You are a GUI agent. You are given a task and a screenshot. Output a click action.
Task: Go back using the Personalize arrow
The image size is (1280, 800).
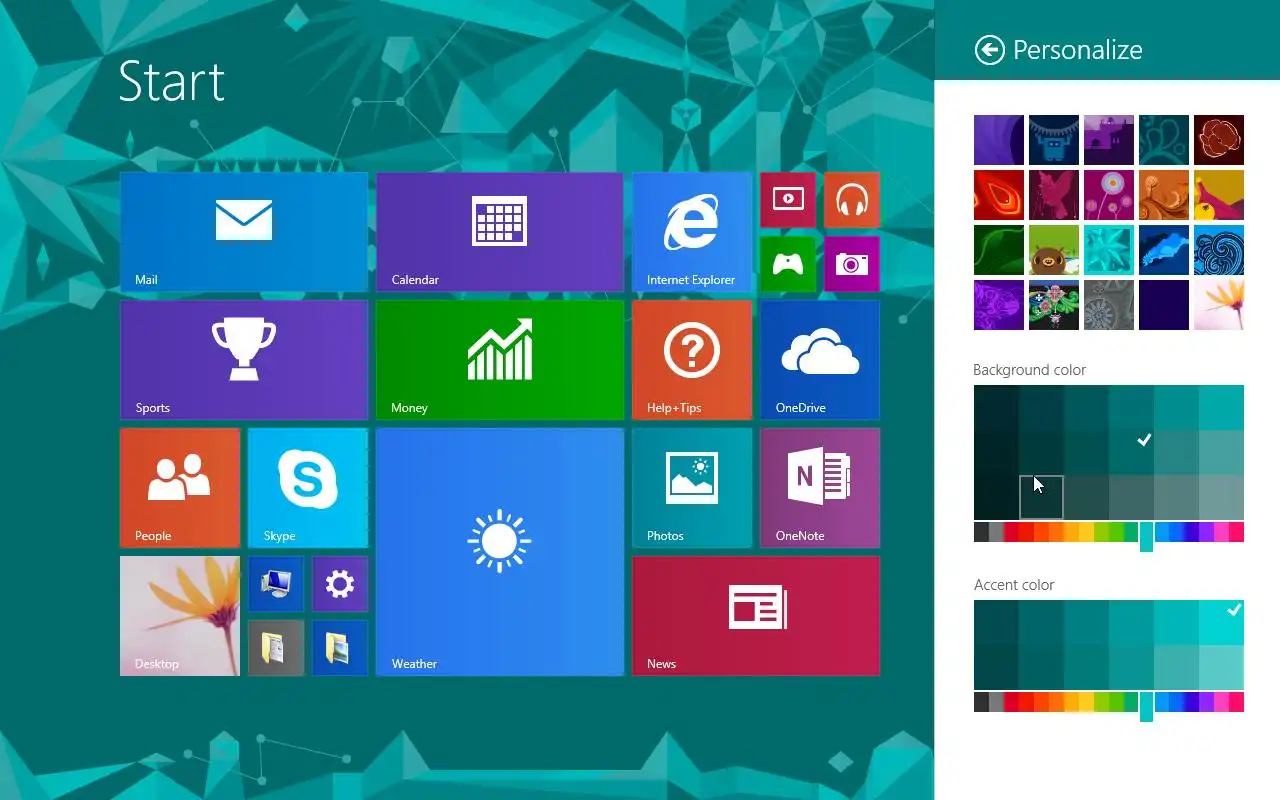pyautogui.click(x=989, y=50)
